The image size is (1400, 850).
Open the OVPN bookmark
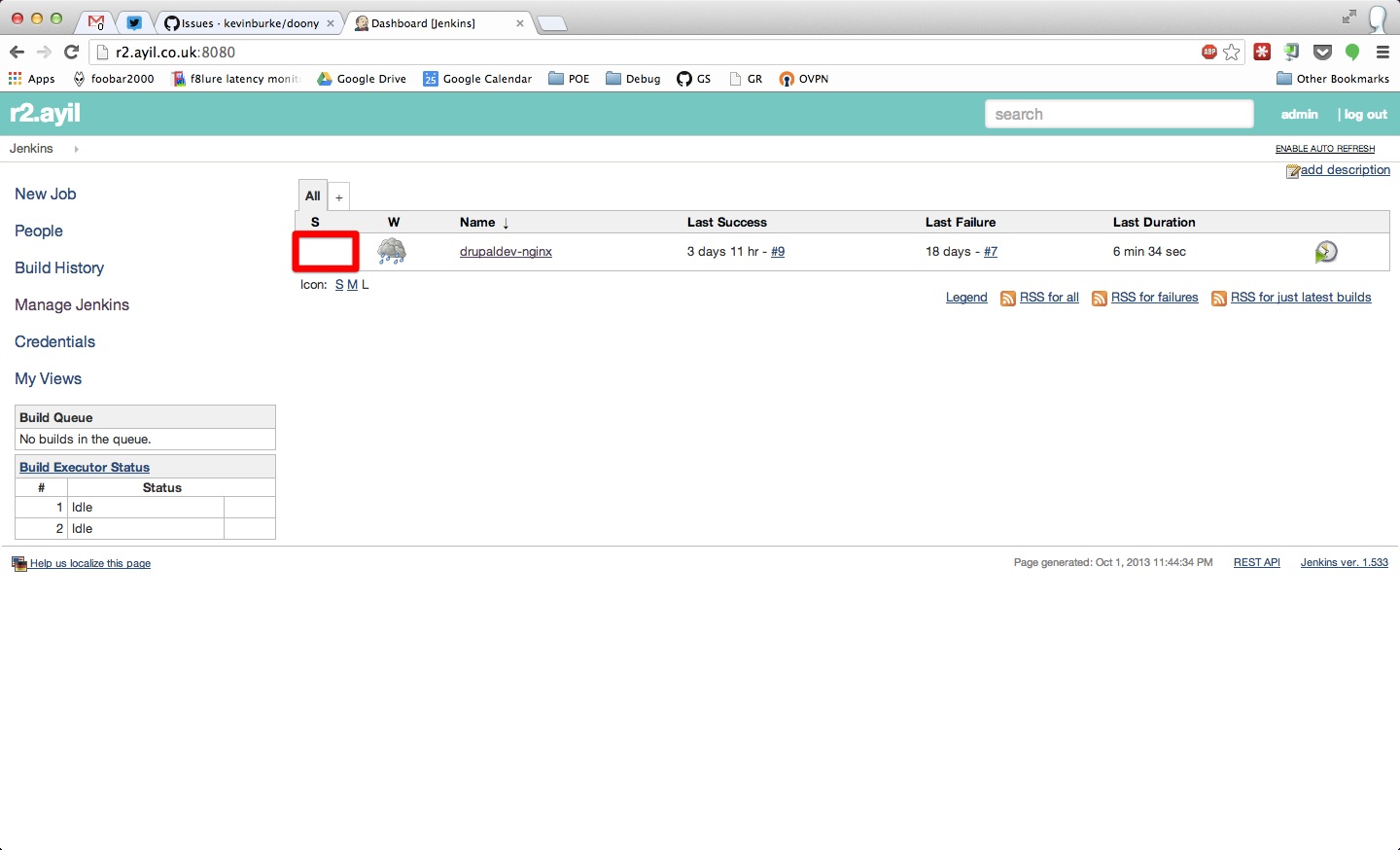tap(804, 79)
